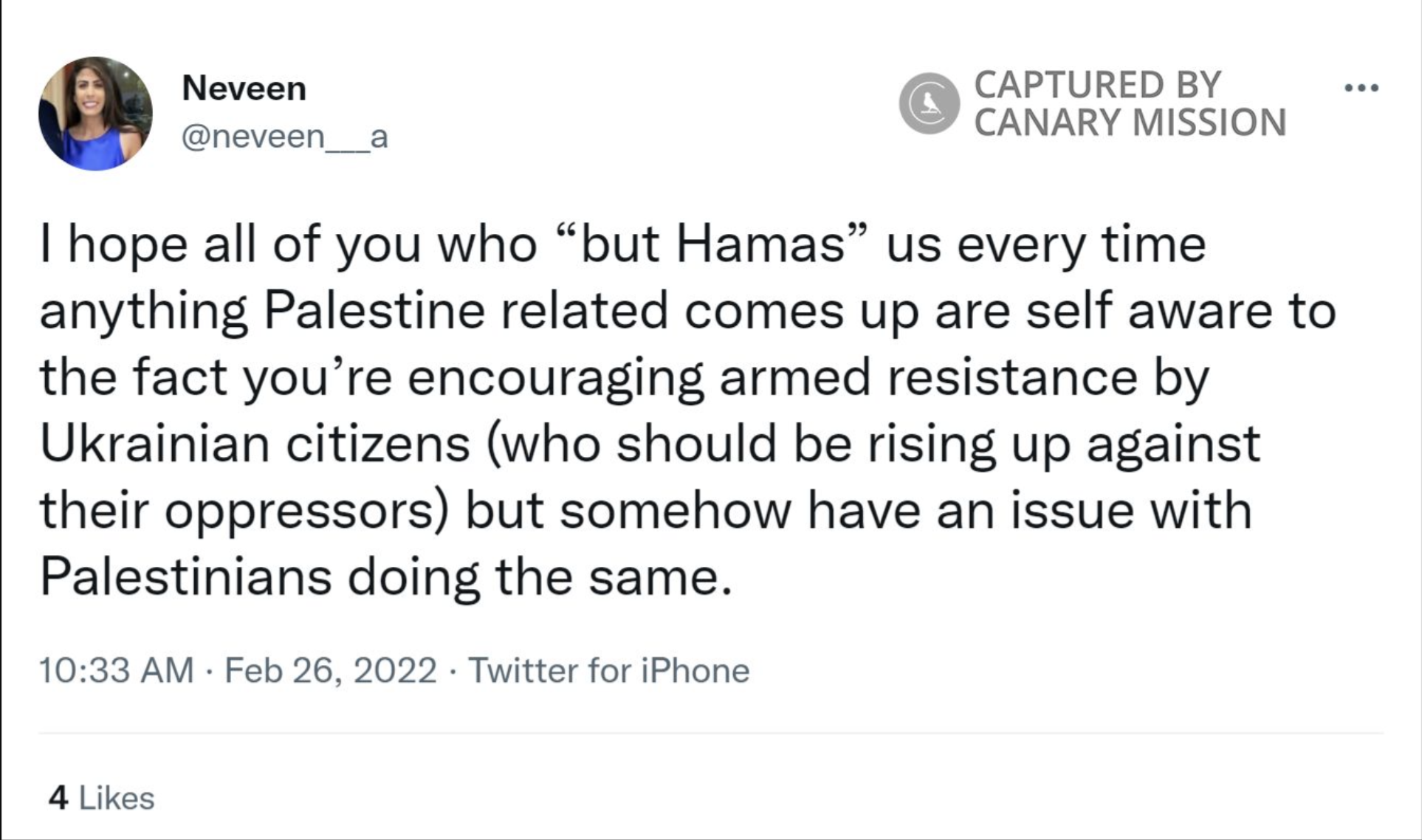Click the CAPTURED BY watermark text
Viewport: 1422px width, 840px height.
click(1098, 85)
